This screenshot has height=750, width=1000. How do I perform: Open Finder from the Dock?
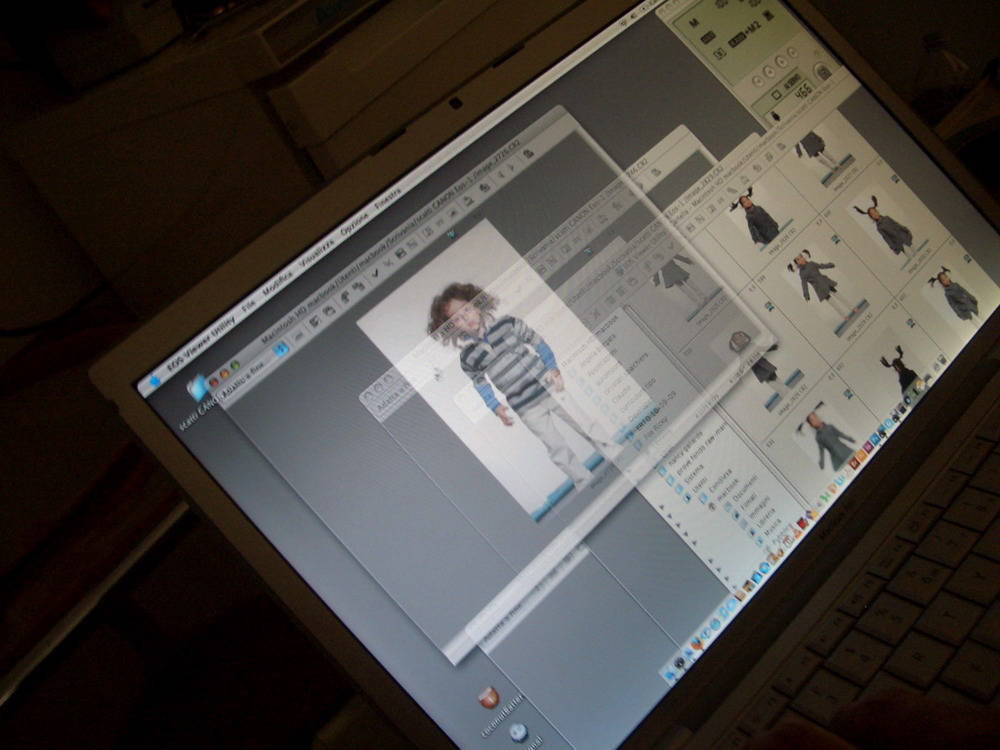click(667, 673)
